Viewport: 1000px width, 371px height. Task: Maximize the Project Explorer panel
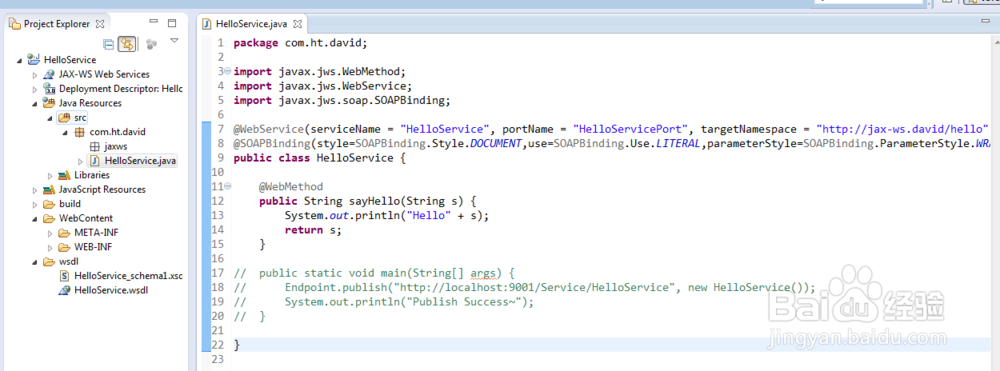172,23
